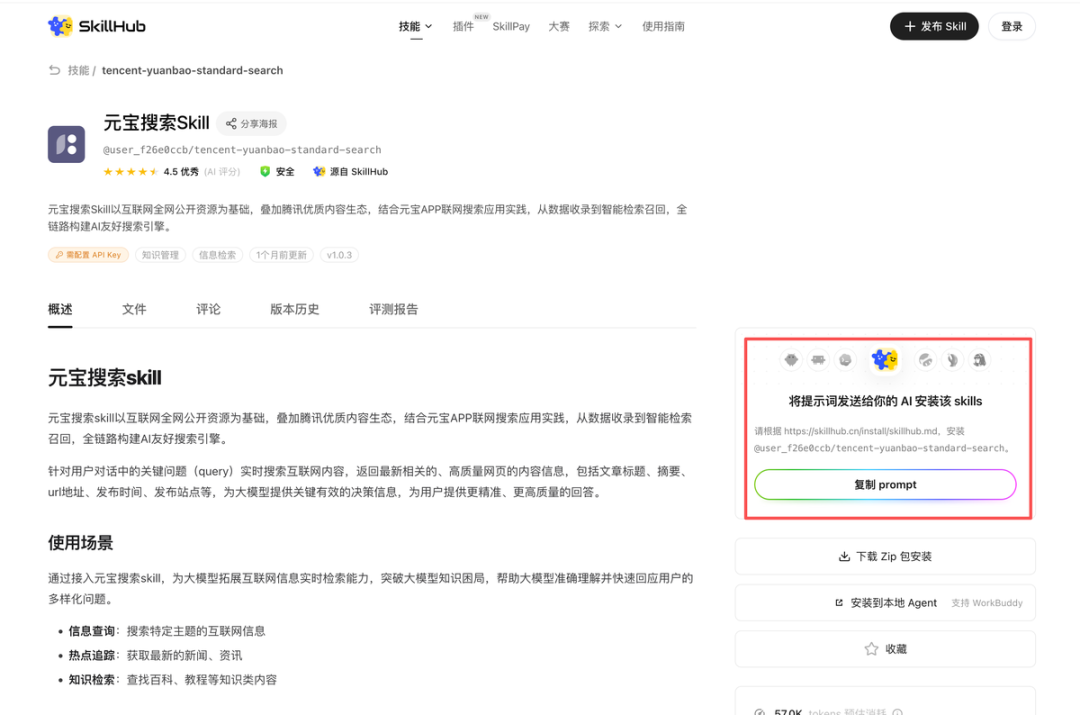Click the share icon in 分享海报
The width and height of the screenshot is (1080, 715).
click(x=231, y=124)
